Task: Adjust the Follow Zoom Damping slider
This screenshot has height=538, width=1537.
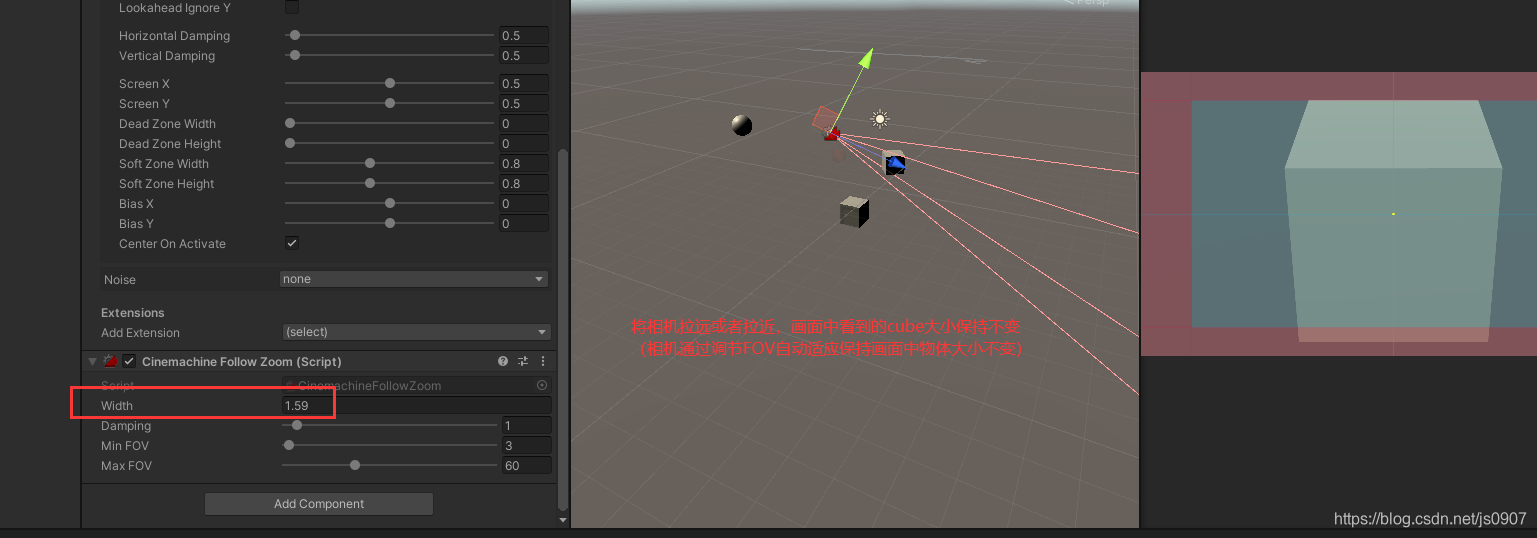Action: point(390,425)
